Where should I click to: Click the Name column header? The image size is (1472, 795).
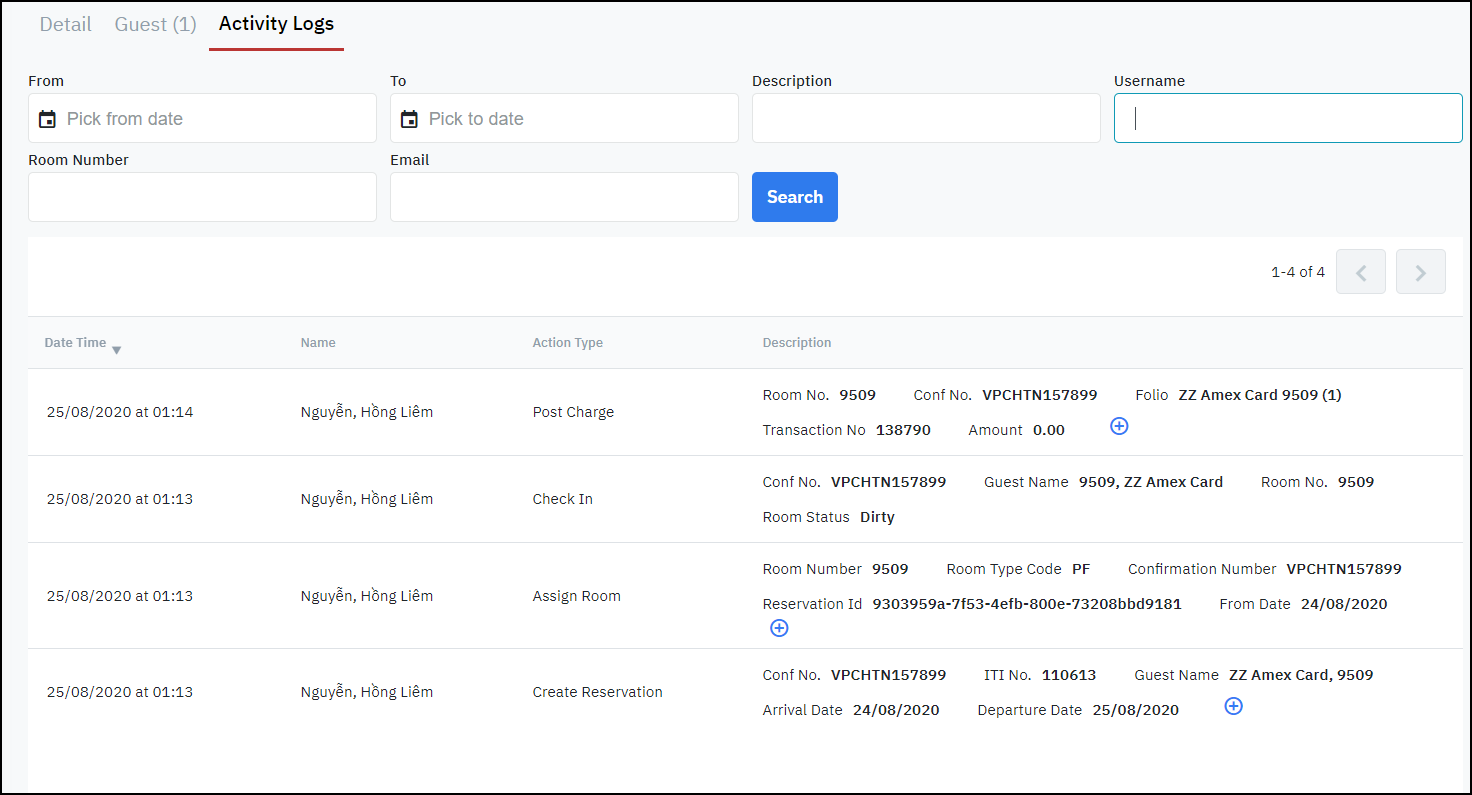coord(318,343)
